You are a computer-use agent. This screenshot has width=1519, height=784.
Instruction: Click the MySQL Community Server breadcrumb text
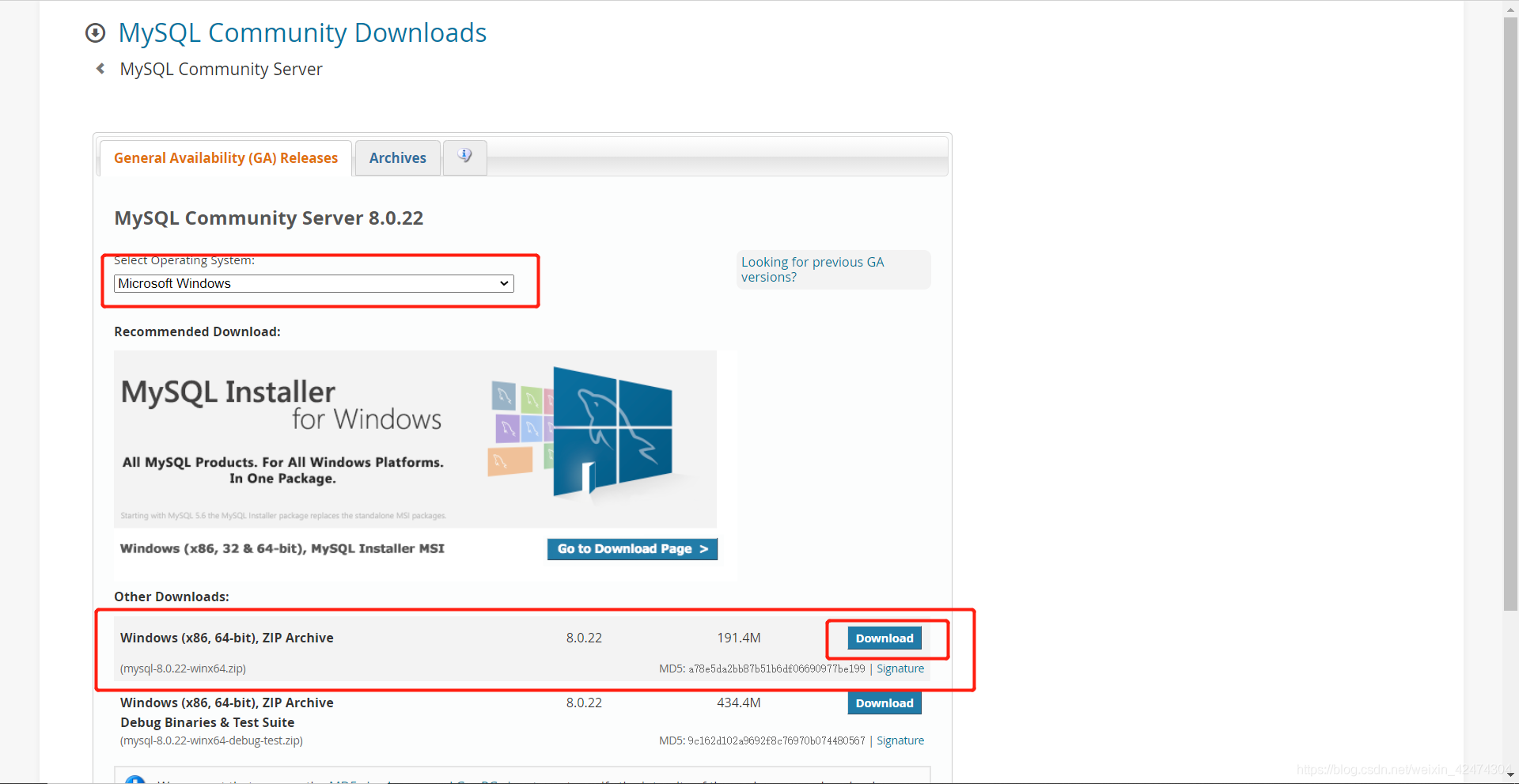[221, 70]
